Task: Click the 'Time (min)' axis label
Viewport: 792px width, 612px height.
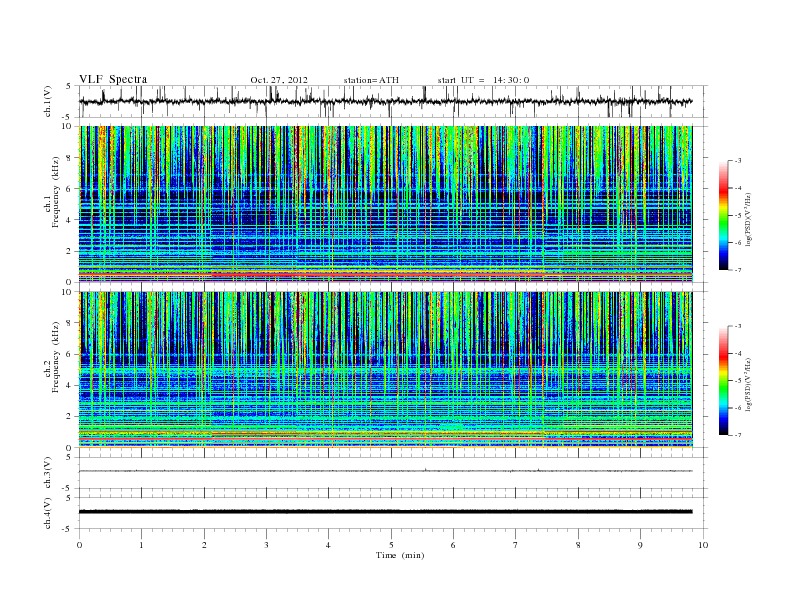Action: tap(400, 555)
